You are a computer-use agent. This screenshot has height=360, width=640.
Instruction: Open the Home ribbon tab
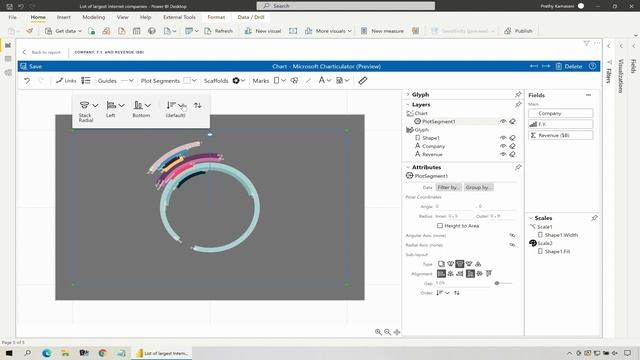click(38, 17)
